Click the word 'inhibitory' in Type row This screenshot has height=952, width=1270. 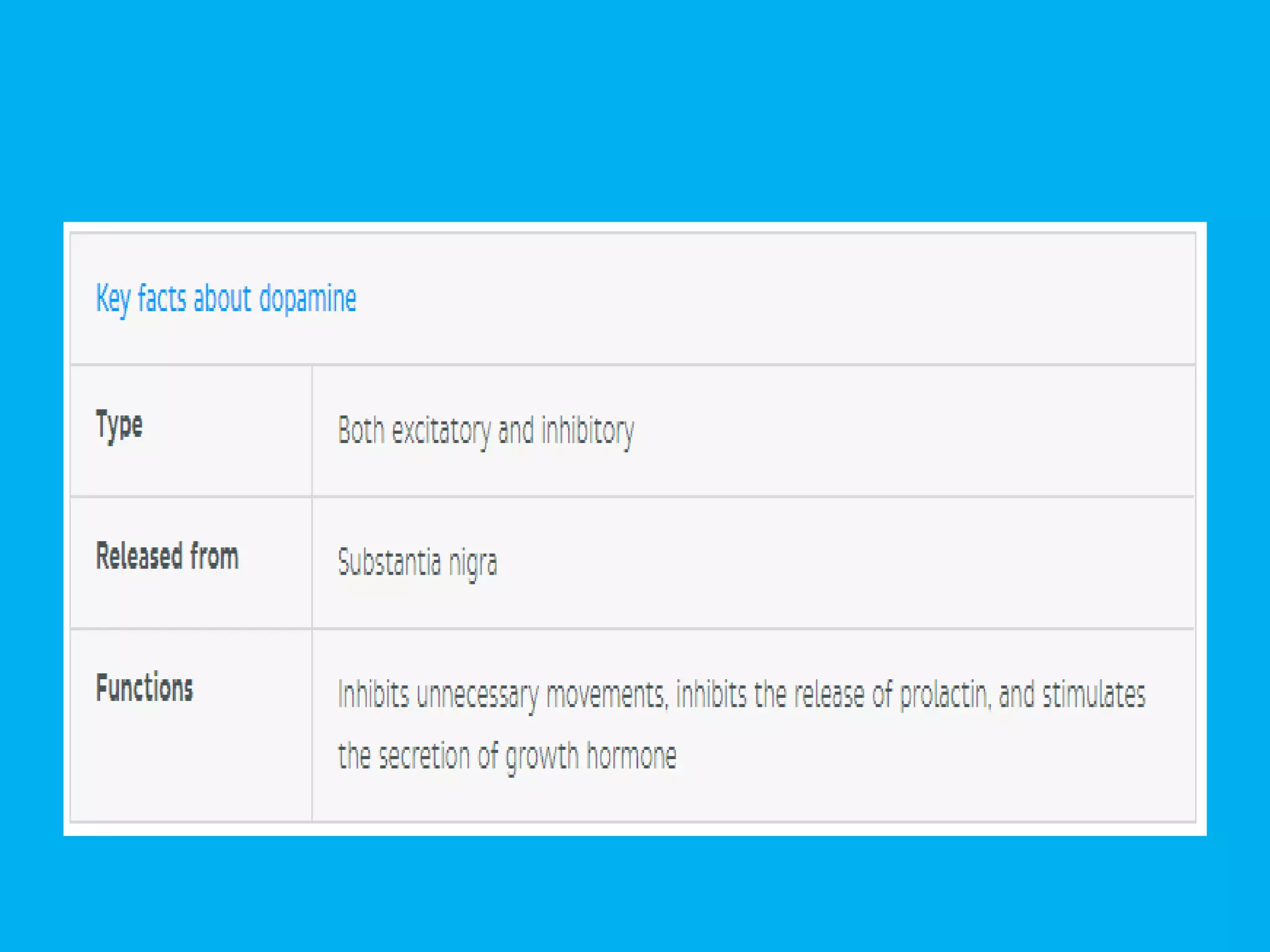(588, 431)
